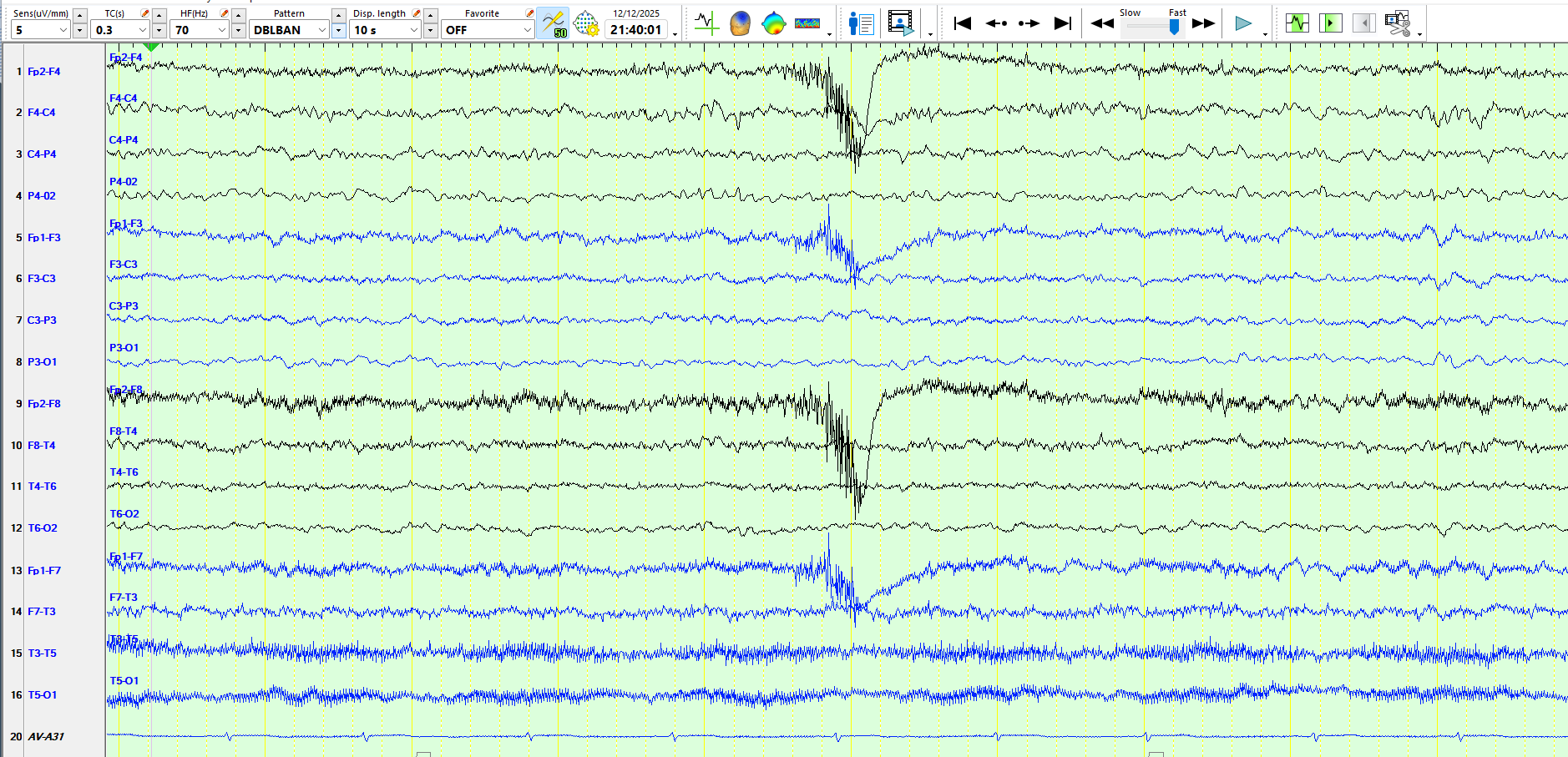Step the Pattern selection down
The image size is (1568, 757).
pos(338,31)
